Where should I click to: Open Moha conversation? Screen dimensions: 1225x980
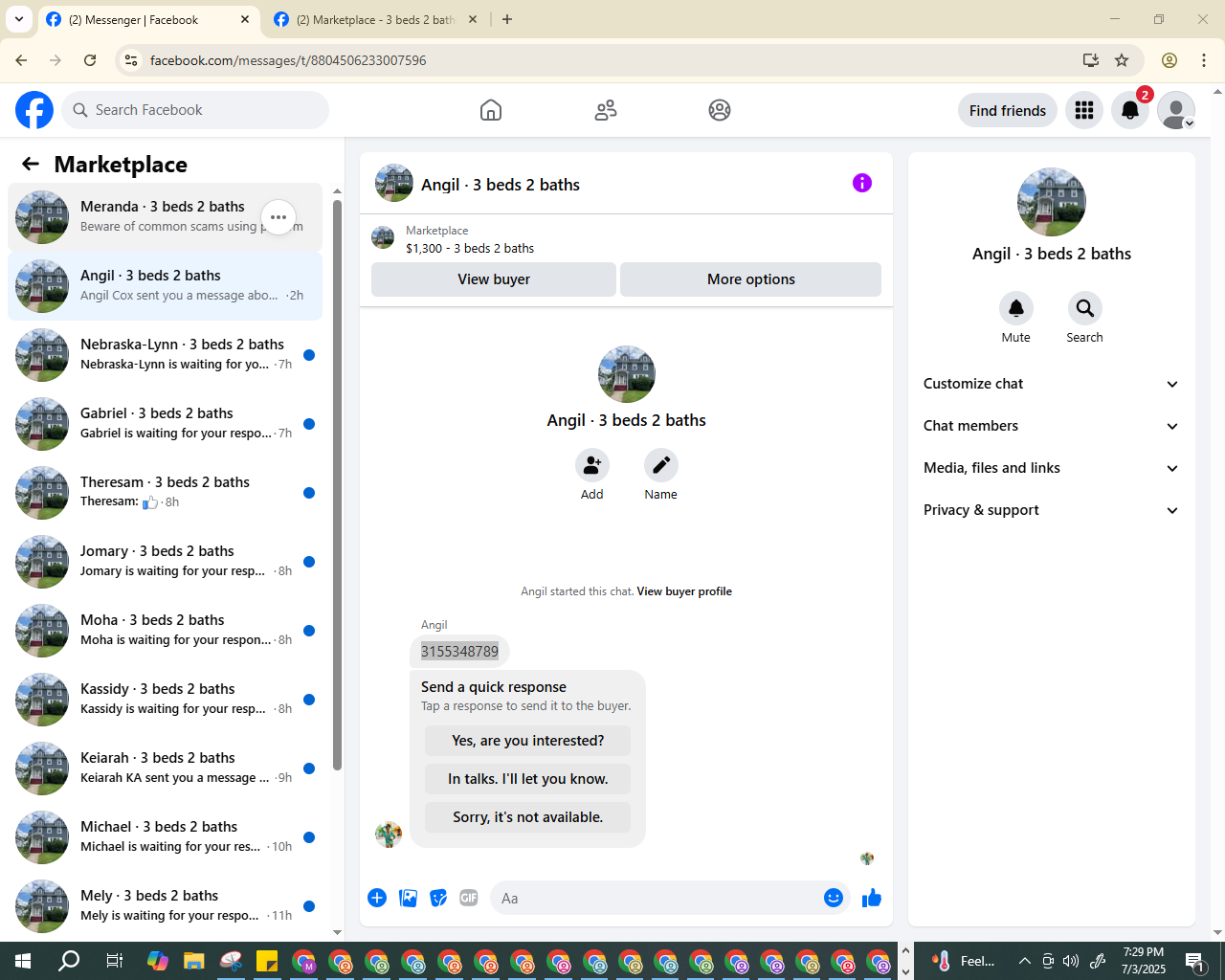(165, 631)
